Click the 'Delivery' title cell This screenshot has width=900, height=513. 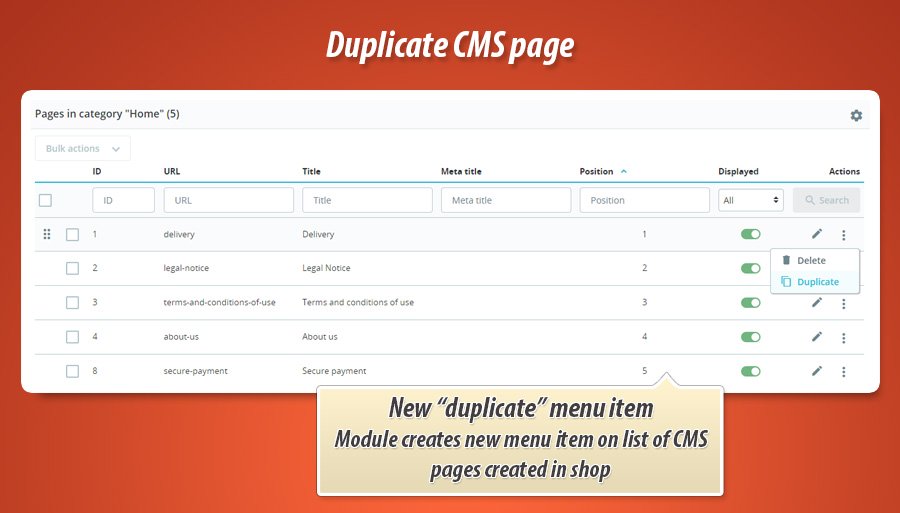click(318, 234)
